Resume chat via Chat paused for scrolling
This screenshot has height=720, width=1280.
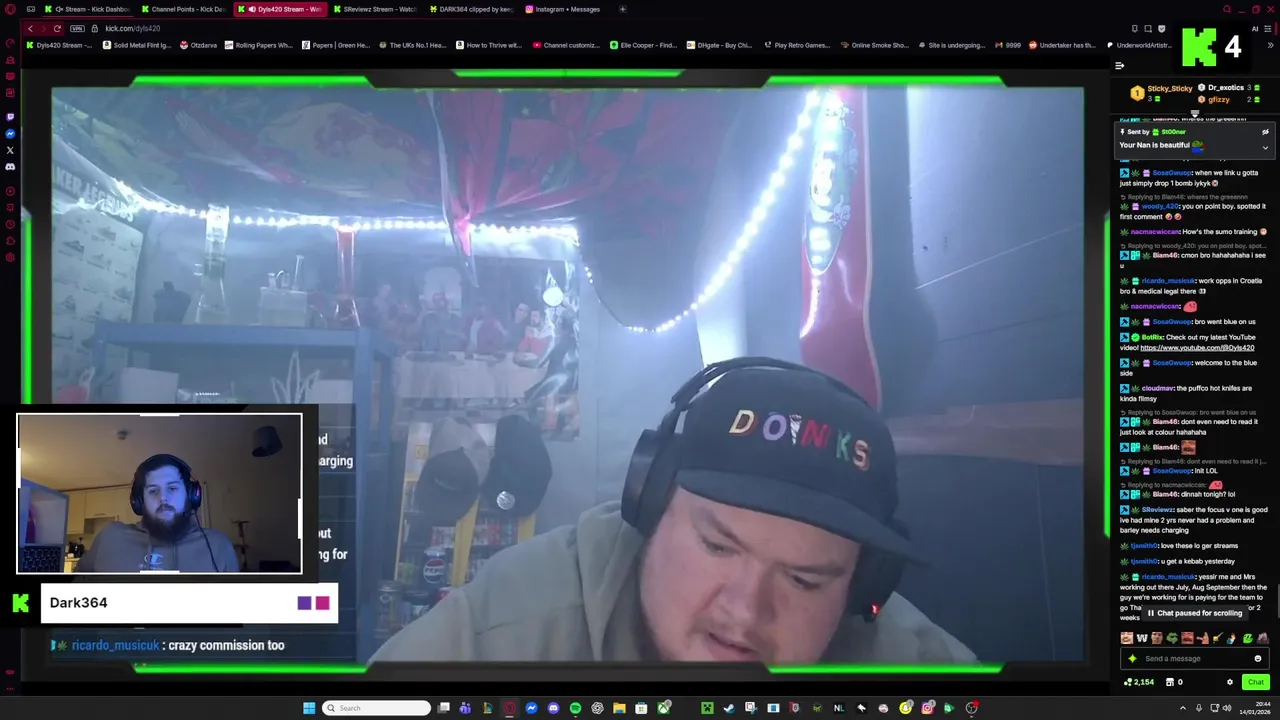click(1194, 613)
